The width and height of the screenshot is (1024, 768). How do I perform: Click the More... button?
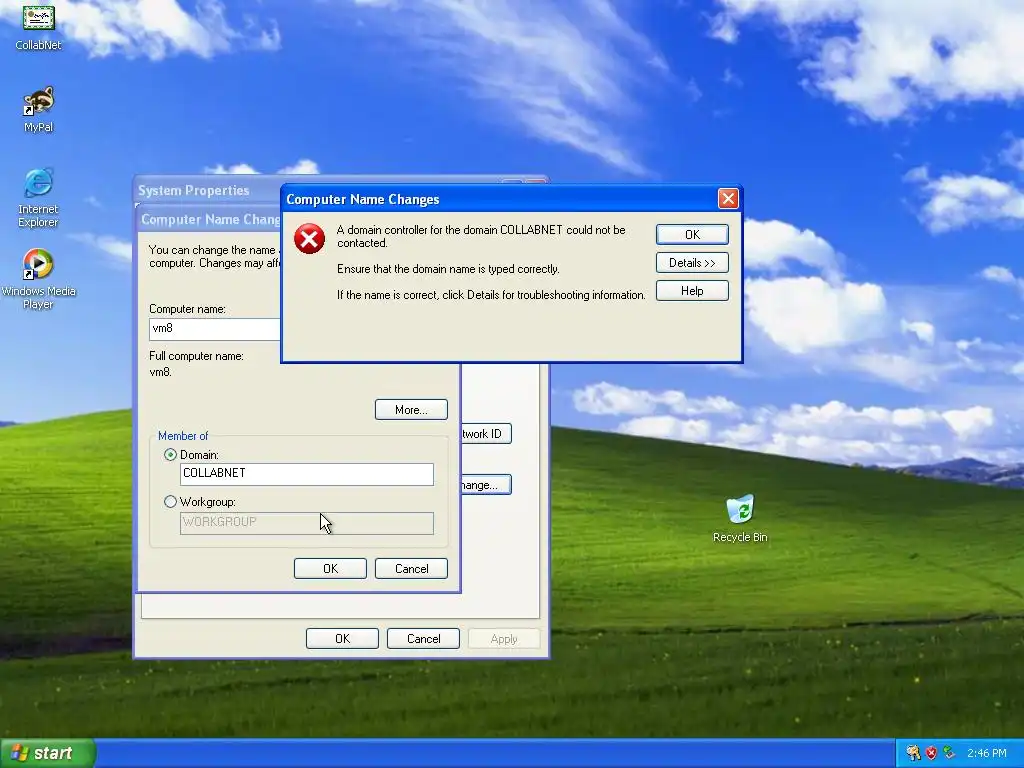(411, 409)
